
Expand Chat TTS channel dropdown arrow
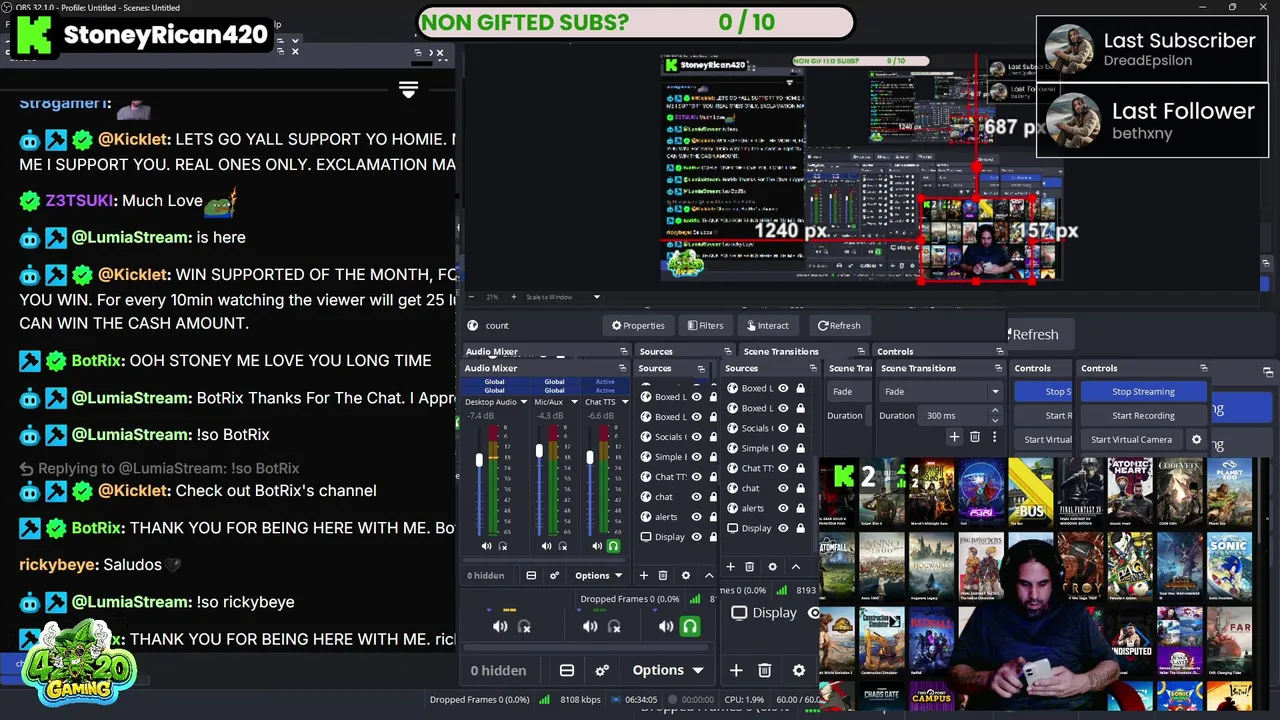tap(623, 402)
